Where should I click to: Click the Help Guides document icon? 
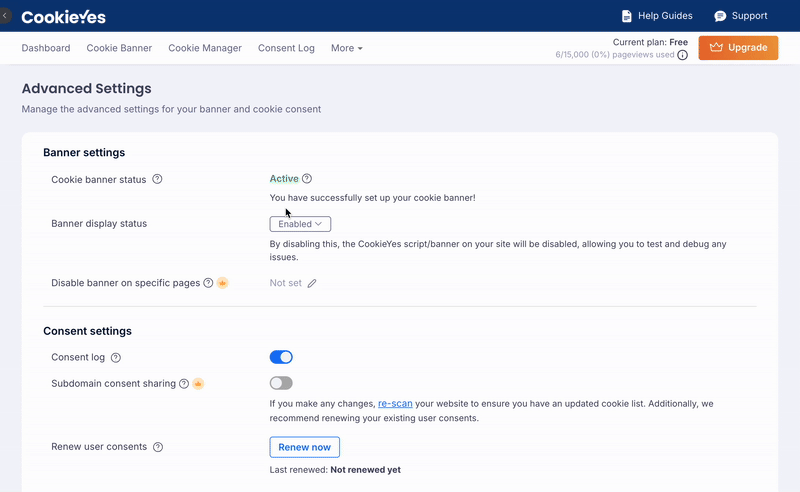pos(627,16)
